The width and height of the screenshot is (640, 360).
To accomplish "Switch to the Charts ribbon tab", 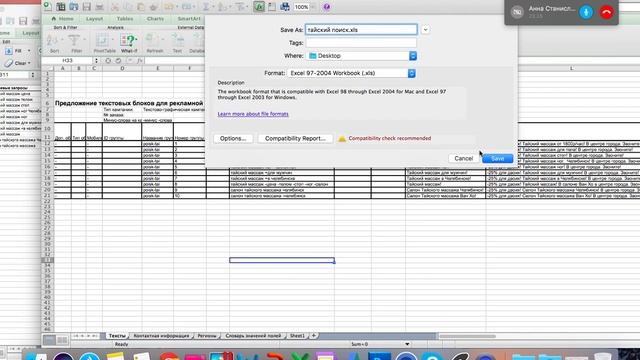I will 155,19.
